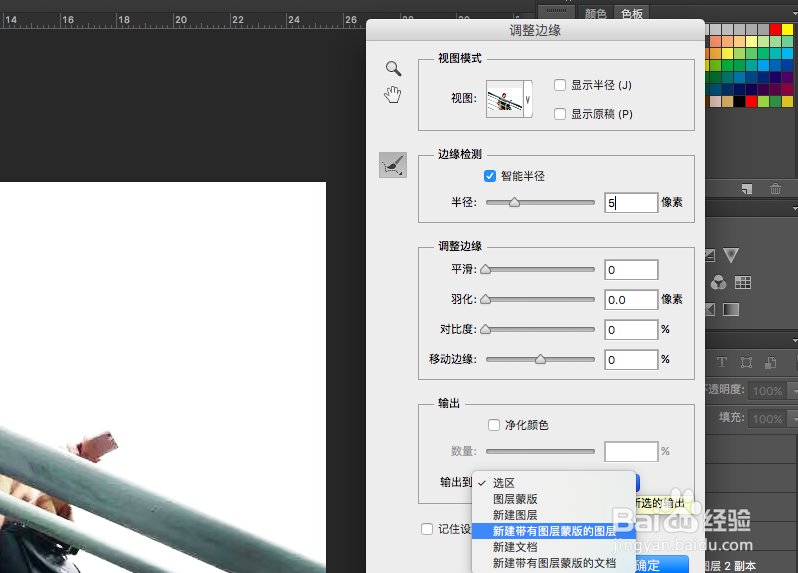The image size is (798, 573).
Task: Select the Hand tool in Refine Edge dialog
Action: (x=392, y=95)
